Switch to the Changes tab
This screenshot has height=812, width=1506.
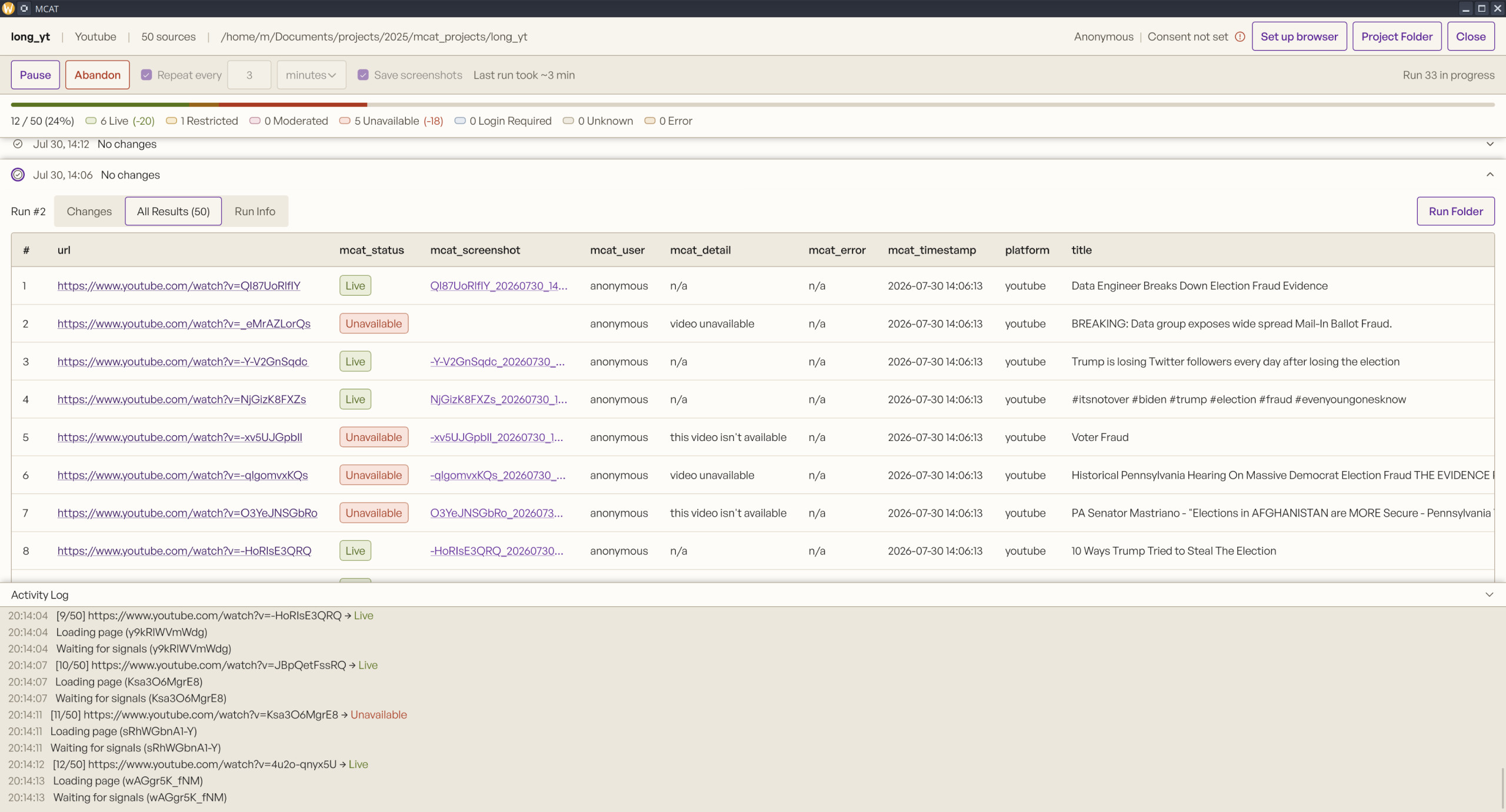[89, 211]
